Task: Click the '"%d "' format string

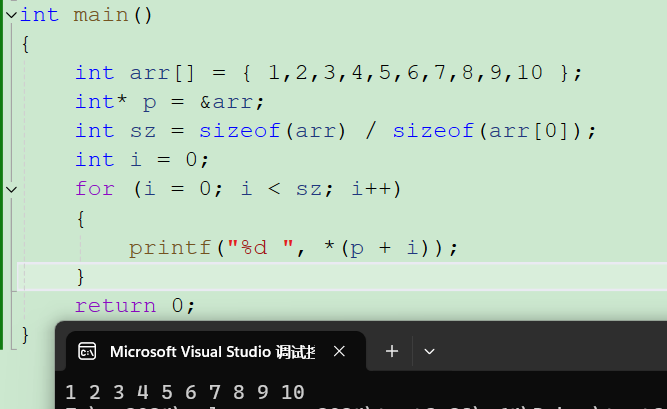Action: pos(260,247)
